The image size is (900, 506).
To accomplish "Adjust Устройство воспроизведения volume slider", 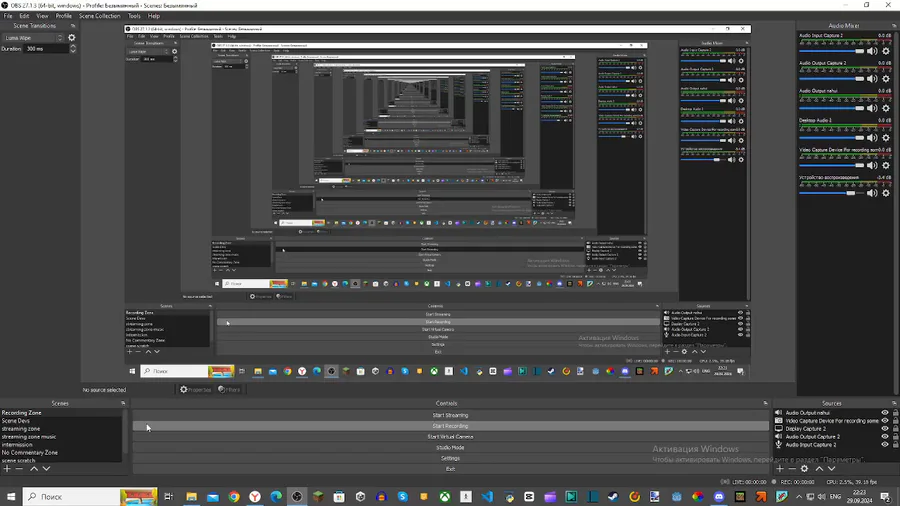I will pos(832,193).
